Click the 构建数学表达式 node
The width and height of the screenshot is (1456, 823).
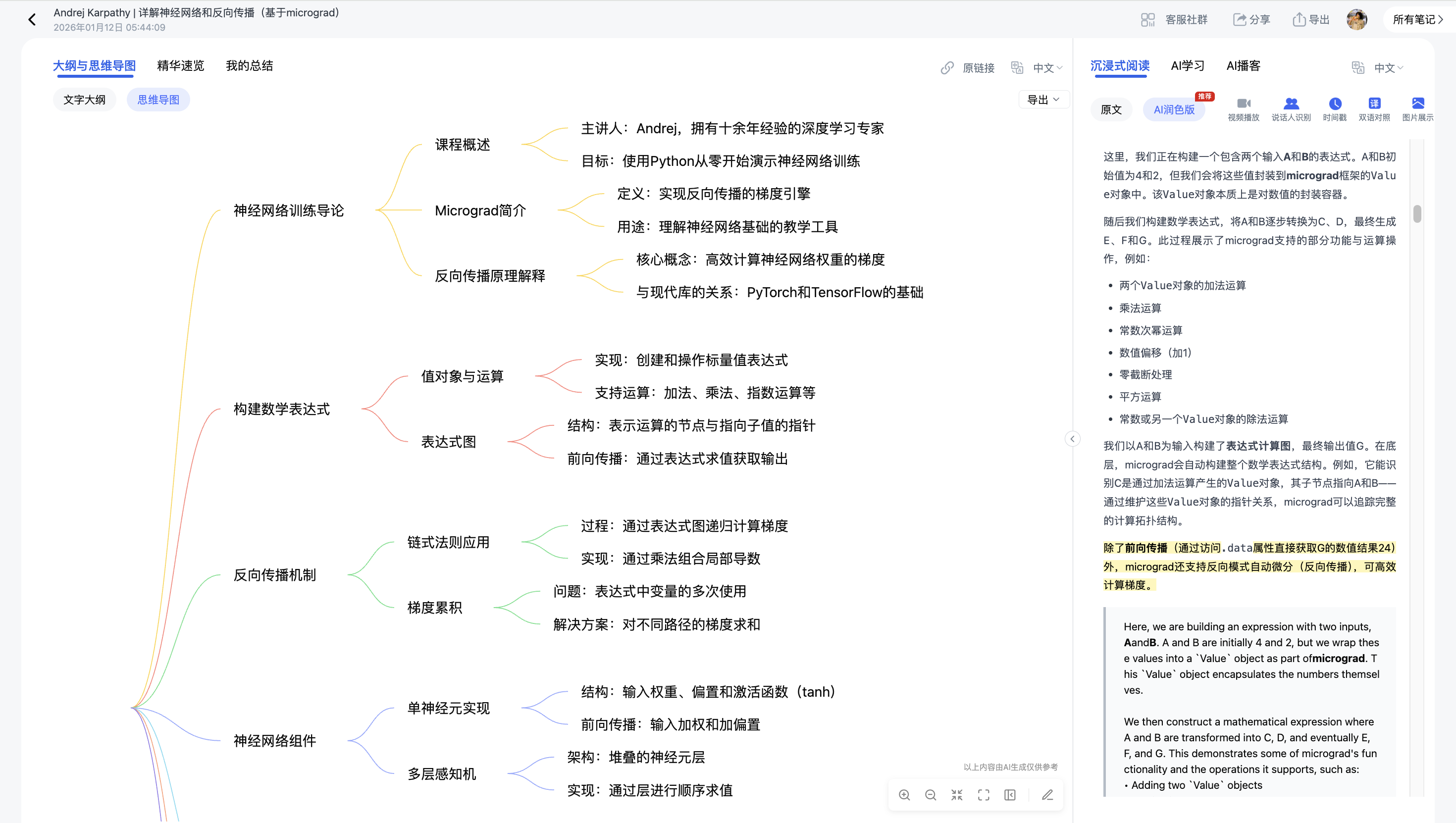click(x=281, y=409)
